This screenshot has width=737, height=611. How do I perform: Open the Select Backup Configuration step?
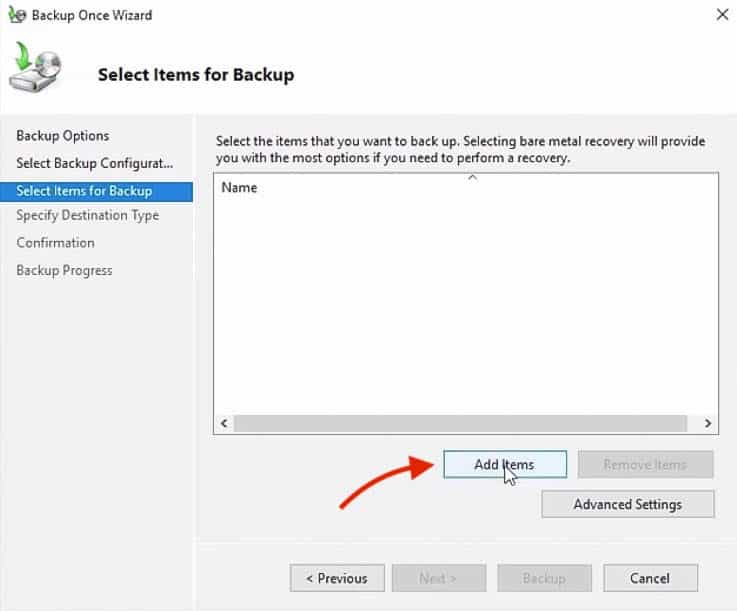pos(94,163)
